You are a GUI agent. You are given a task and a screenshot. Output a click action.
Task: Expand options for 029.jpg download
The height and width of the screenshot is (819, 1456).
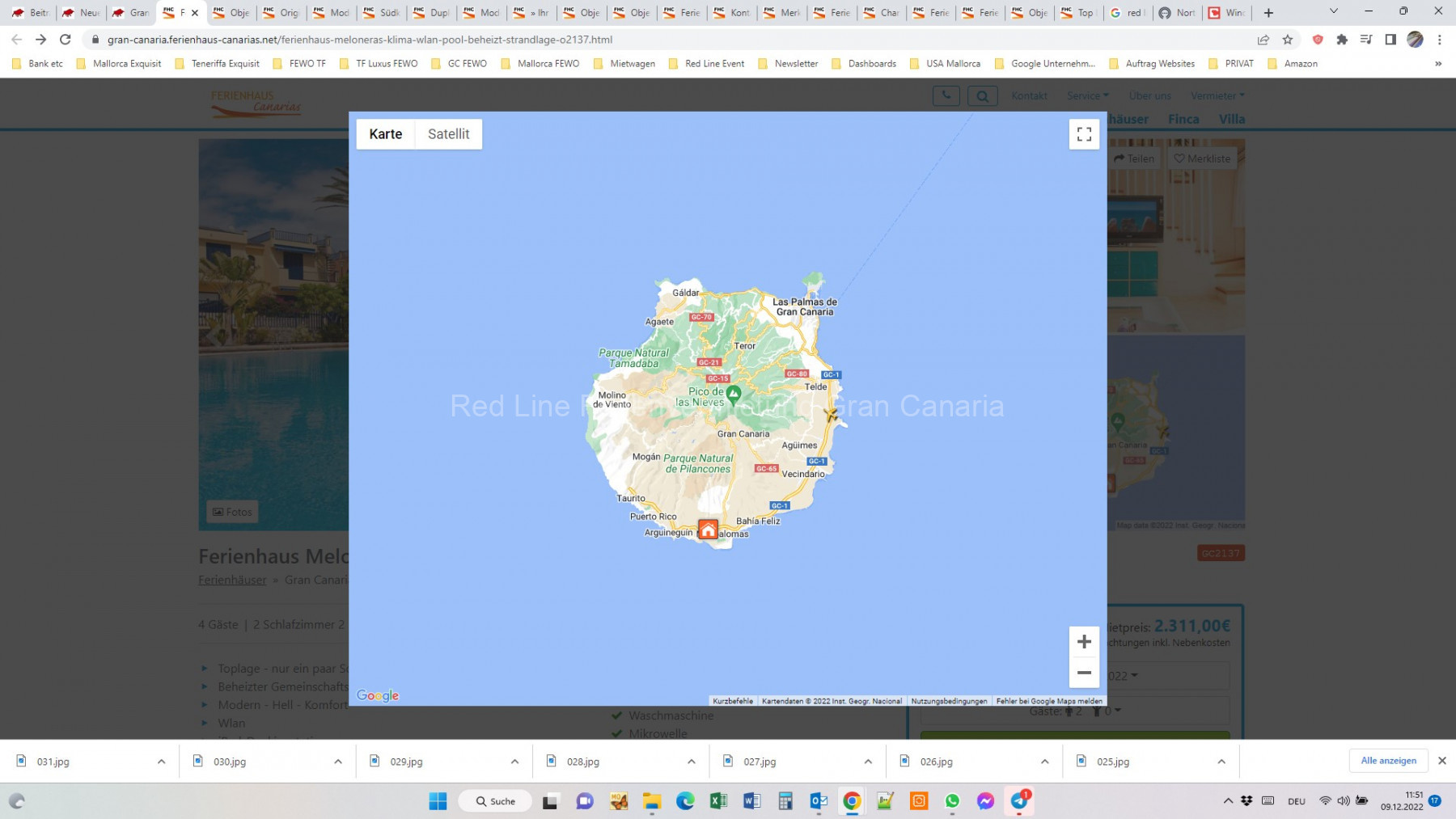pyautogui.click(x=514, y=762)
